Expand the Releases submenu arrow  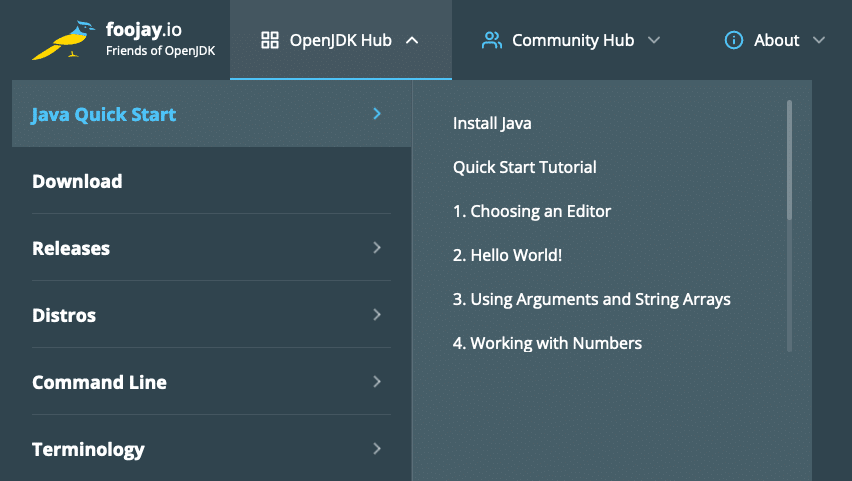pyautogui.click(x=377, y=247)
